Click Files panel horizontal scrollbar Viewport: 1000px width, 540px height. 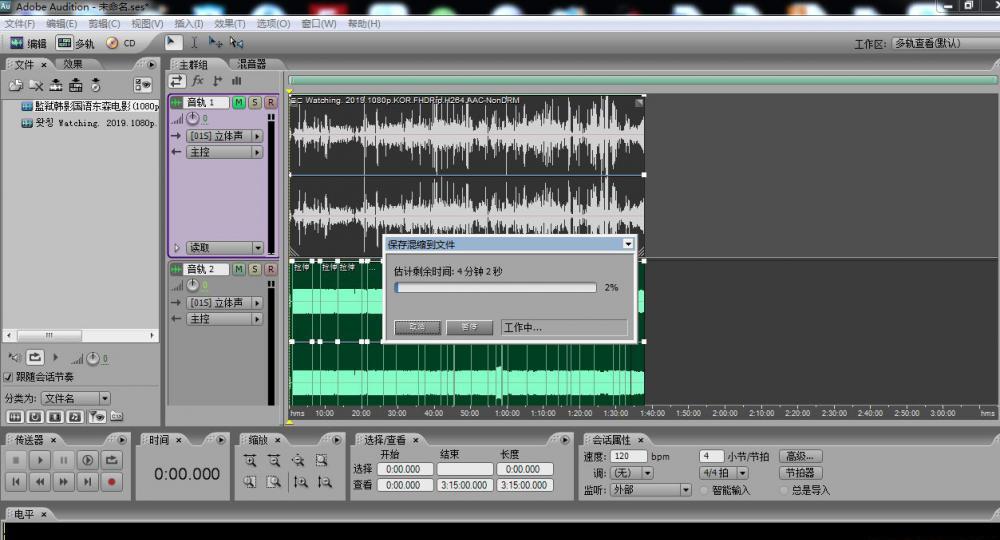[80, 335]
